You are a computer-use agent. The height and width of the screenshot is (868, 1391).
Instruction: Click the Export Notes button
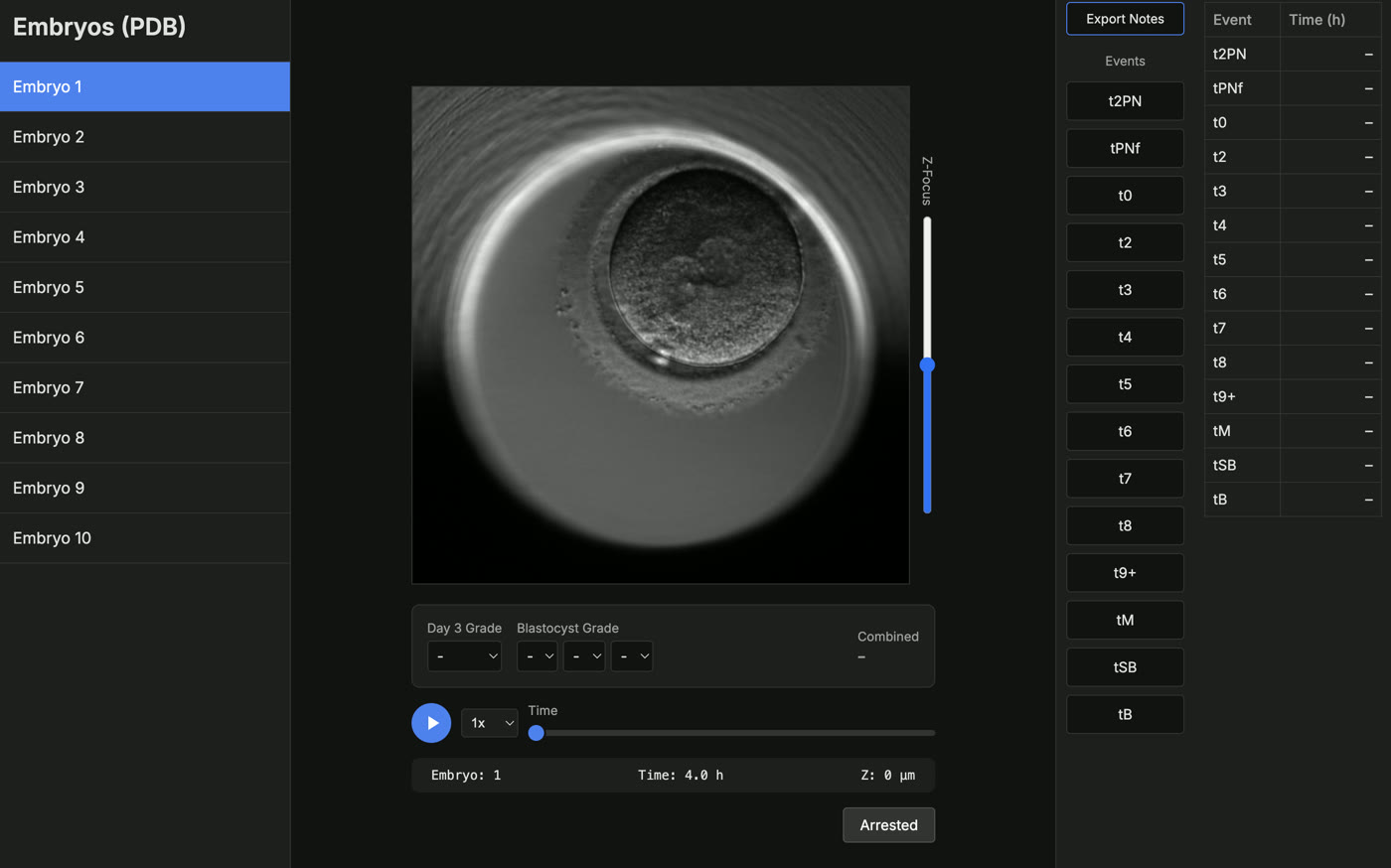pos(1125,19)
